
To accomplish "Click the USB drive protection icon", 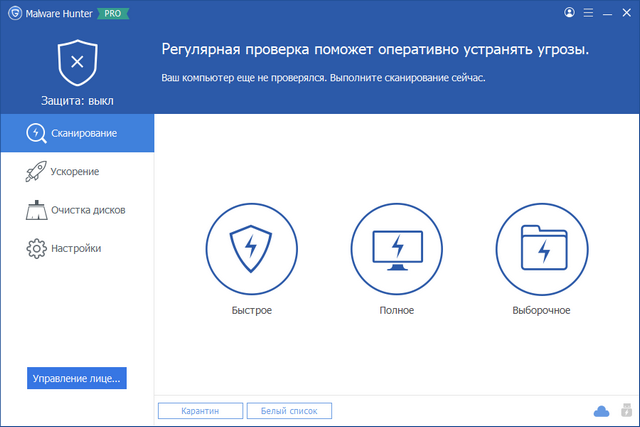I will [x=625, y=410].
